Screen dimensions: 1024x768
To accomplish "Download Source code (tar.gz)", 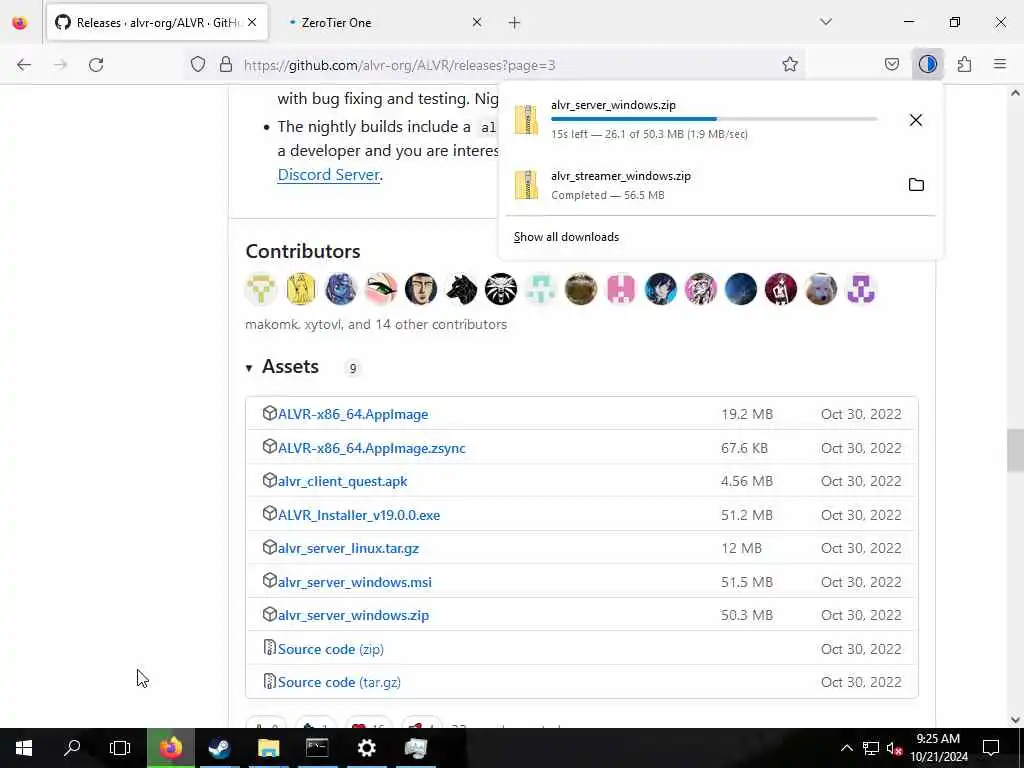I will tap(339, 682).
